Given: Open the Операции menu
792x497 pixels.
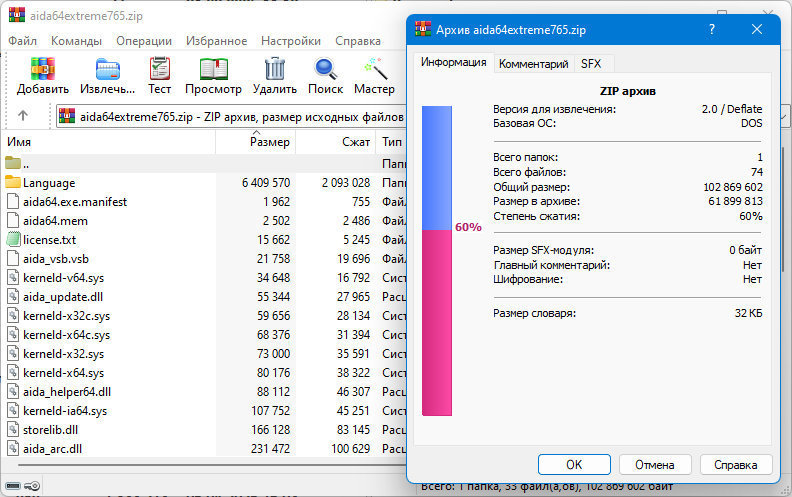Looking at the screenshot, I should coord(144,41).
